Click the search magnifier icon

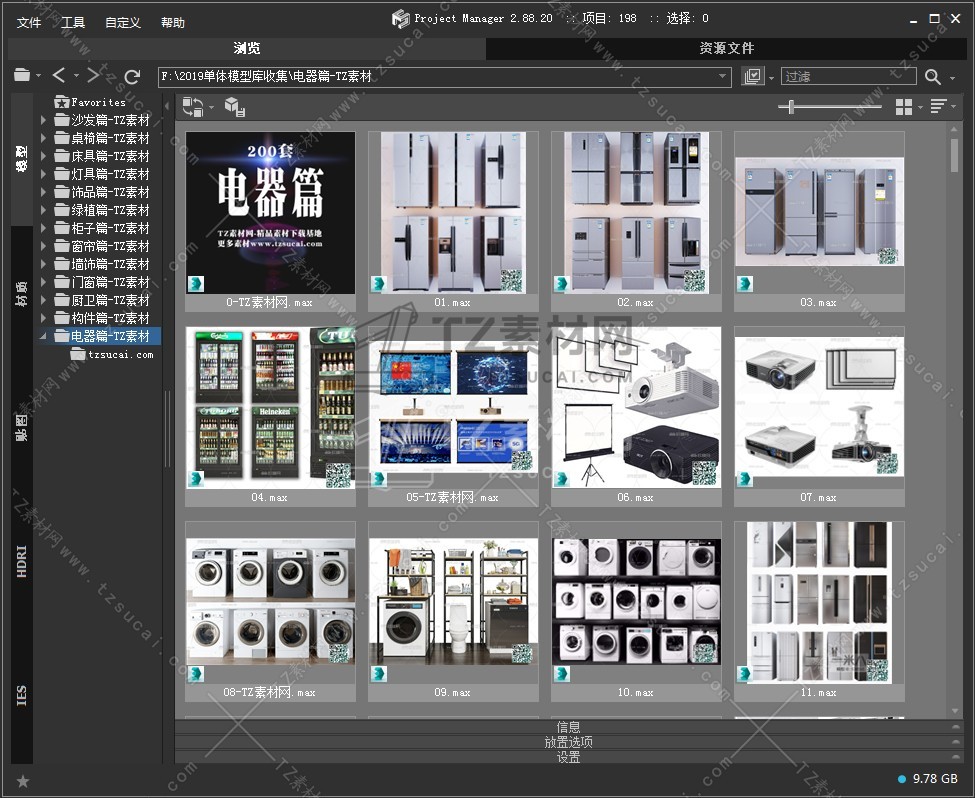click(x=932, y=77)
